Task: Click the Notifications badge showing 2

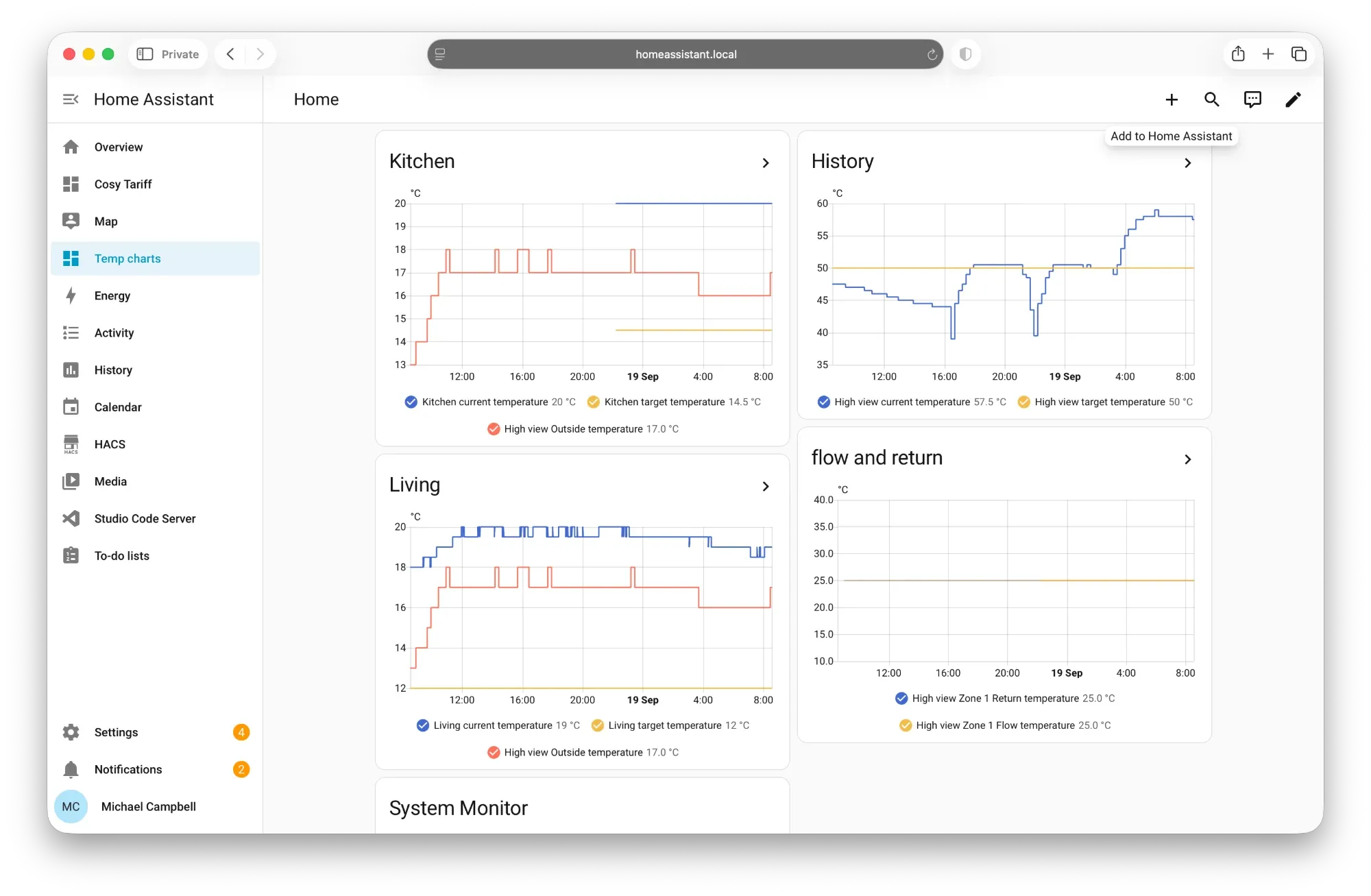Action: (241, 769)
